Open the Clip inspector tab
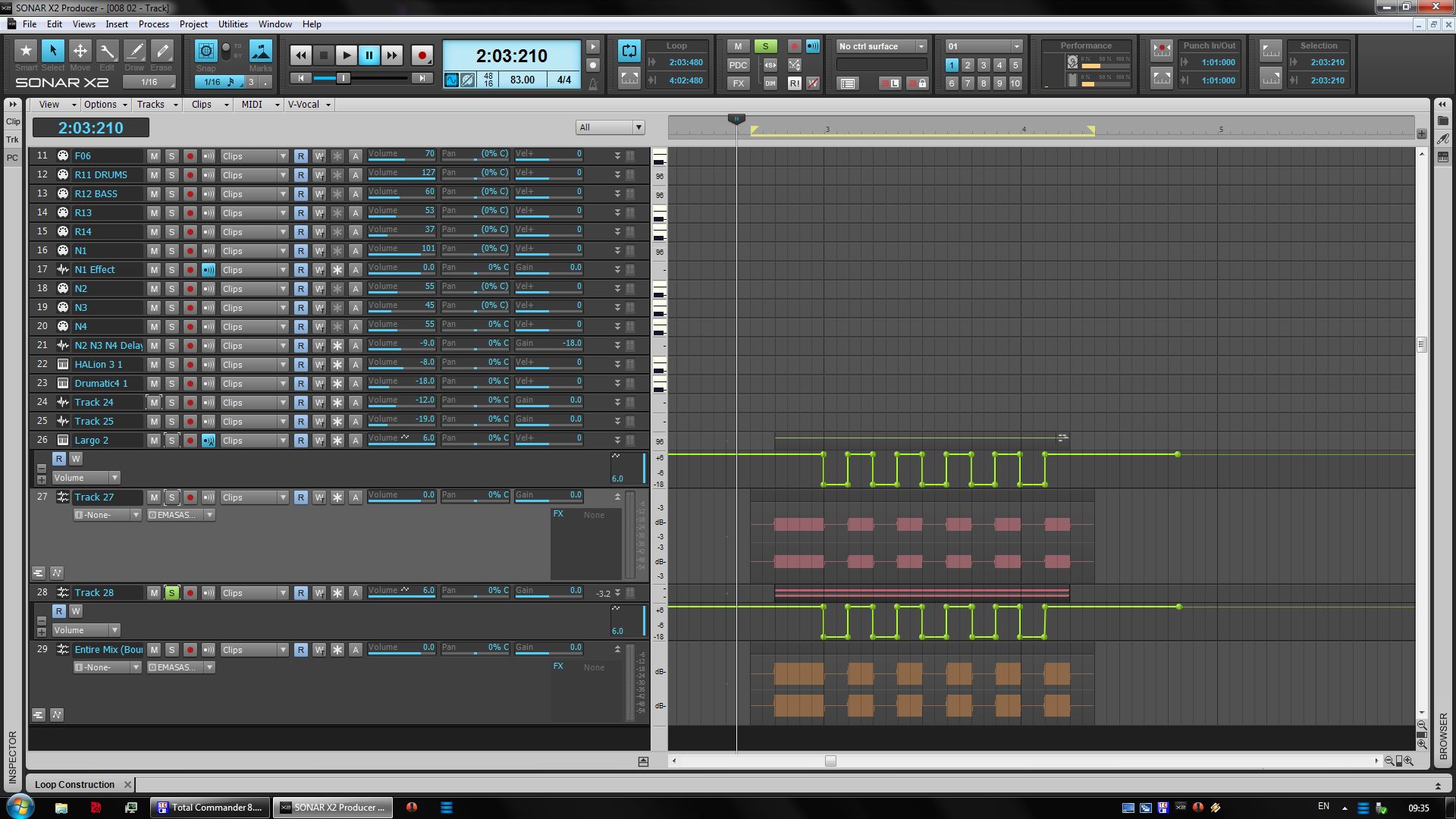Viewport: 1456px width, 819px height. pos(13,121)
